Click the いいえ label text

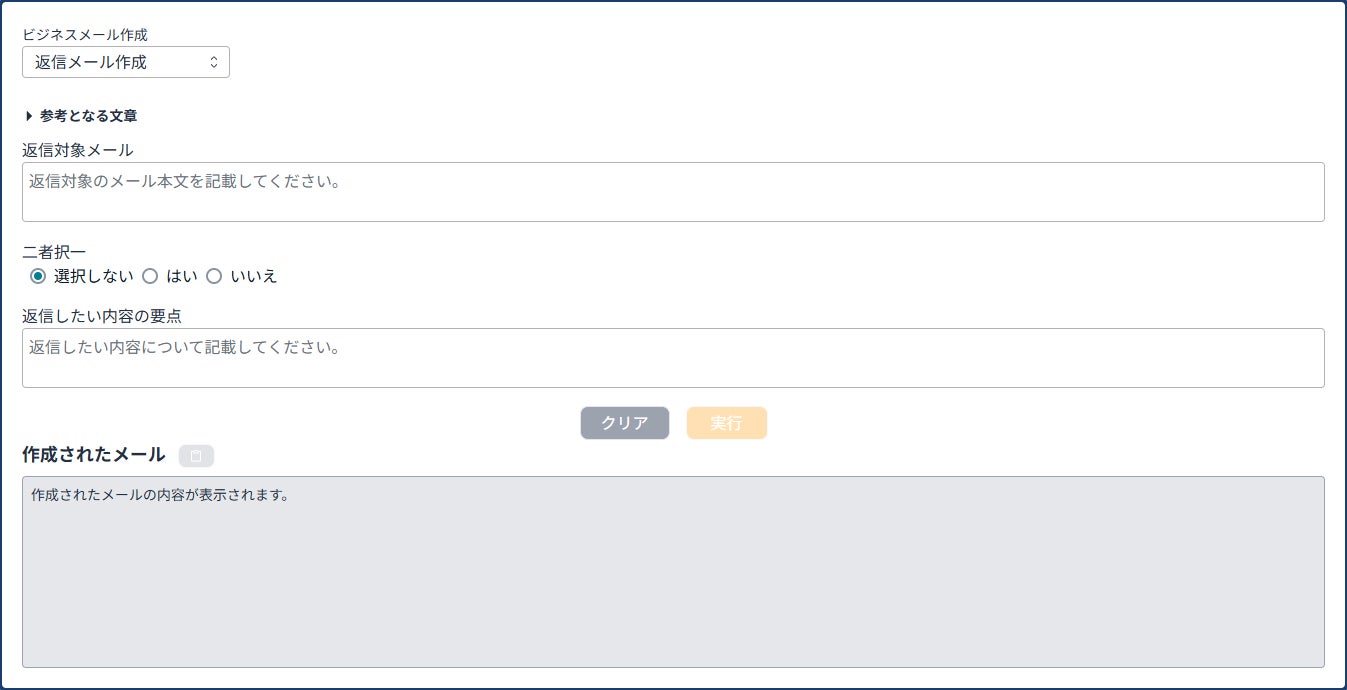tap(254, 276)
